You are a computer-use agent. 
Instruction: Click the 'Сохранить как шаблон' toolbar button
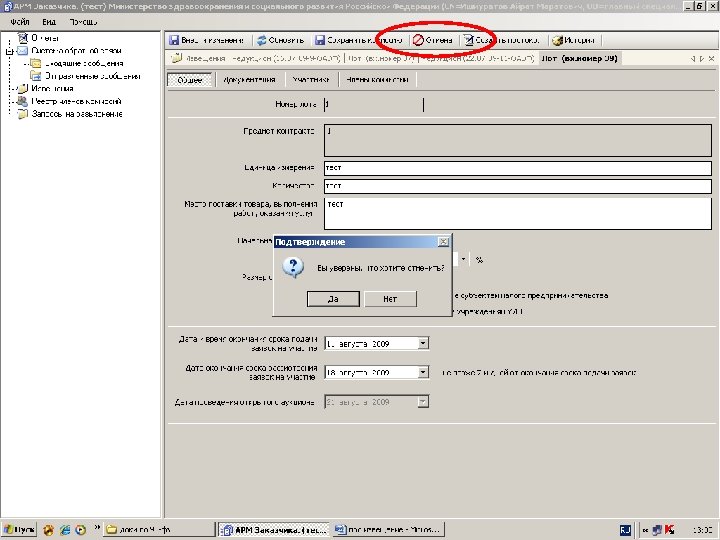359,40
